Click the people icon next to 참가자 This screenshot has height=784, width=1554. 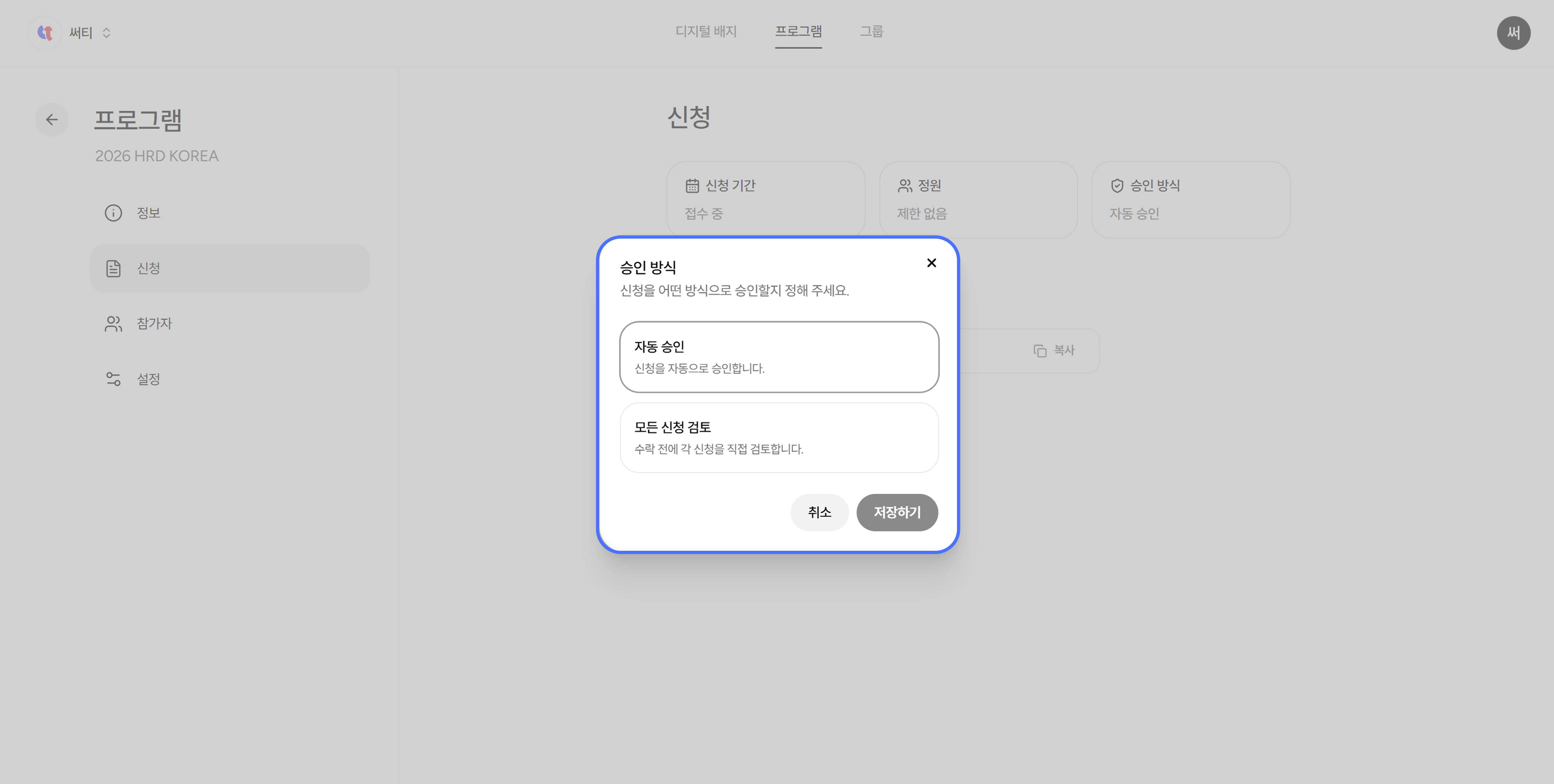tap(113, 324)
